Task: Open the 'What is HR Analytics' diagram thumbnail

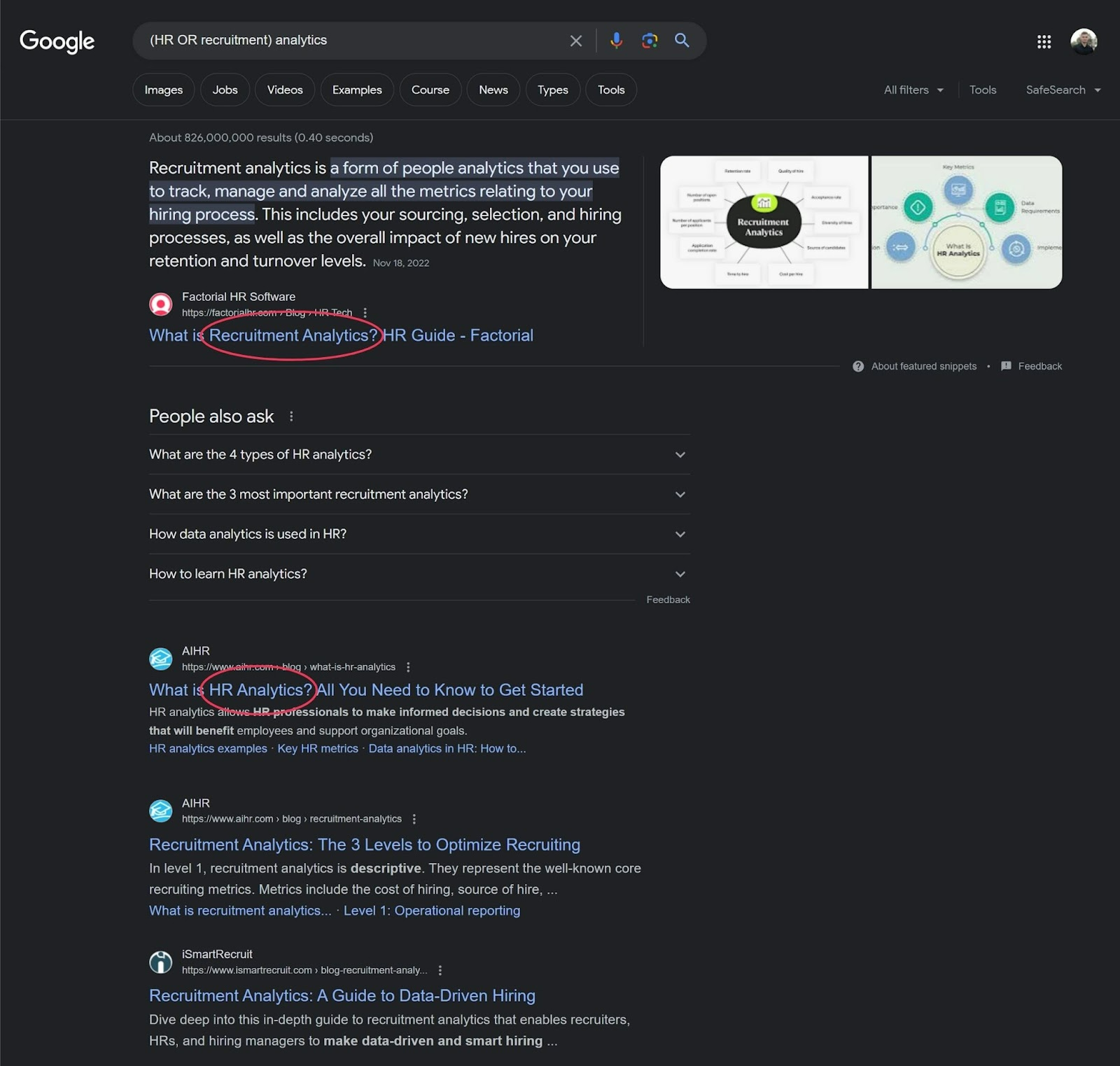Action: tap(967, 222)
